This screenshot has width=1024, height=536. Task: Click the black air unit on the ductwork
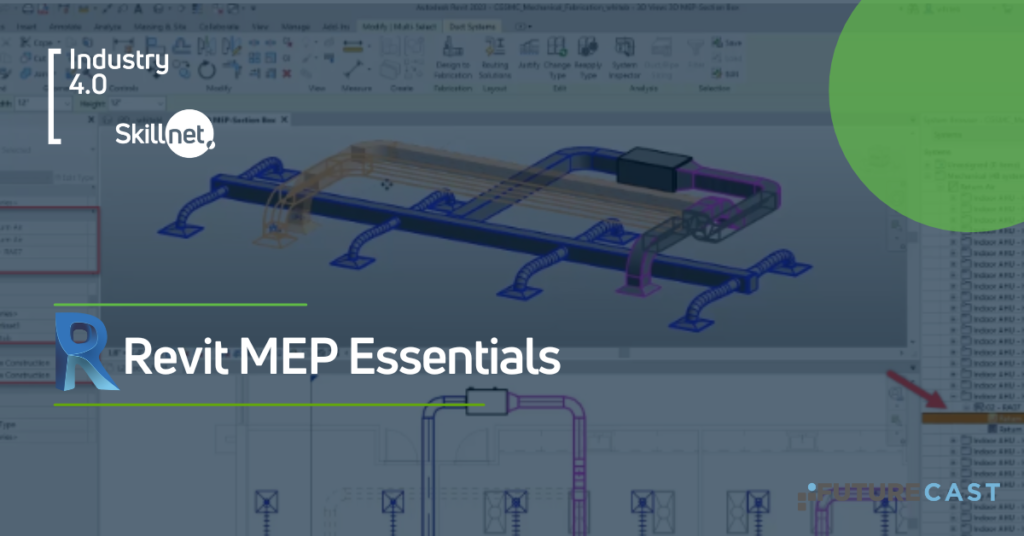(650, 169)
